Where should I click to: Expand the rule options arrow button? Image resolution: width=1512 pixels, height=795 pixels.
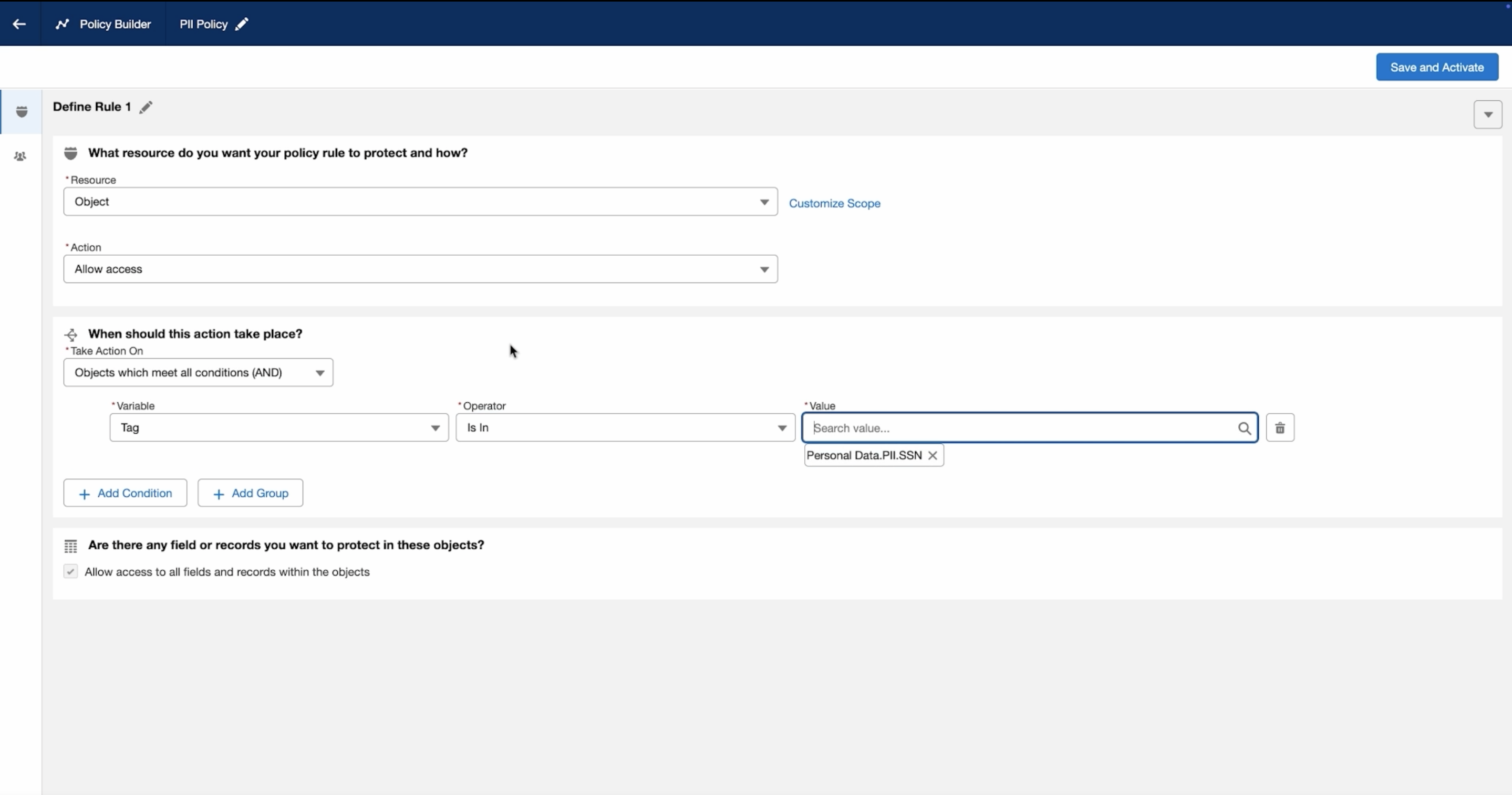[1487, 114]
